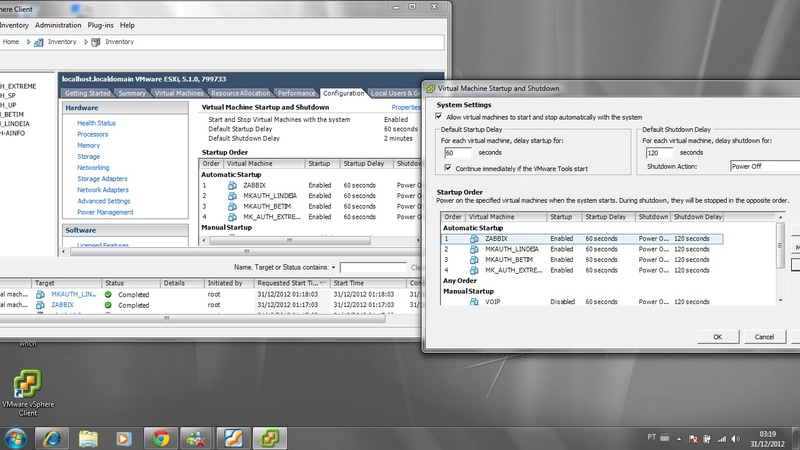This screenshot has width=800, height=450.
Task: Switch to the Summary tab
Action: [132, 93]
